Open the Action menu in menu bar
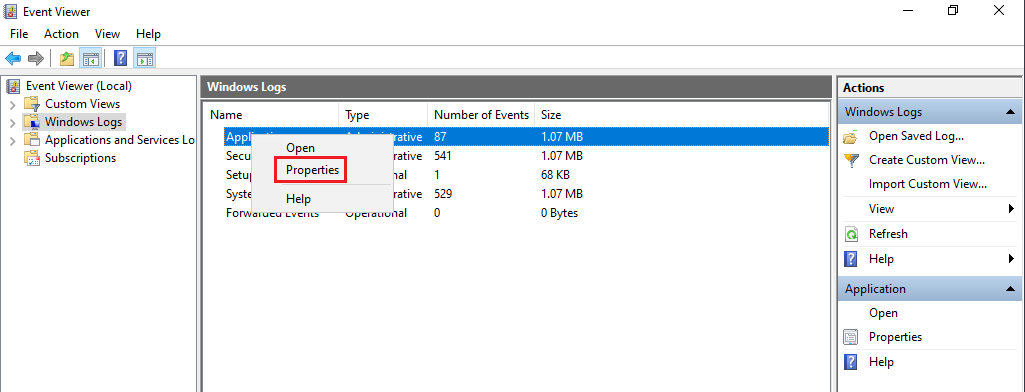The image size is (1025, 392). coord(61,34)
